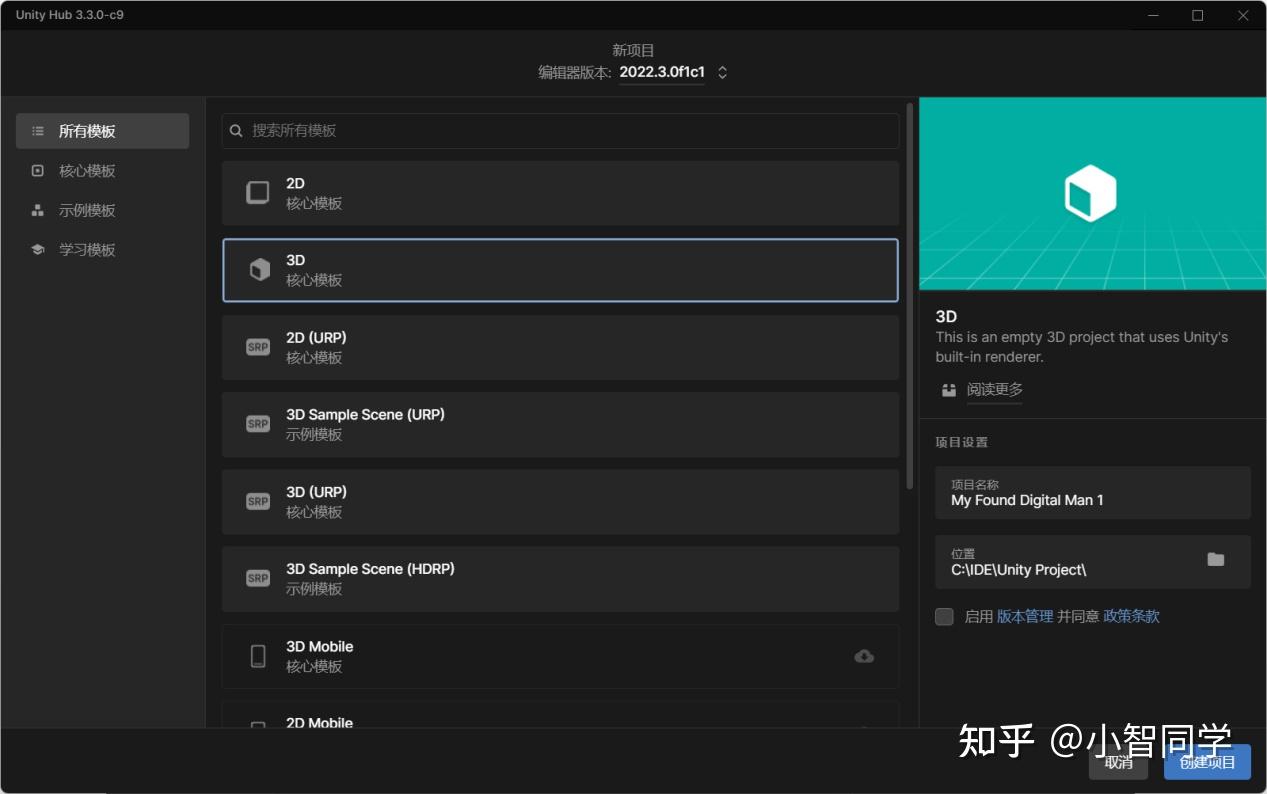The height and width of the screenshot is (794, 1267).
Task: Select the 3D Sample Scene (HDRP) template
Action: point(560,578)
